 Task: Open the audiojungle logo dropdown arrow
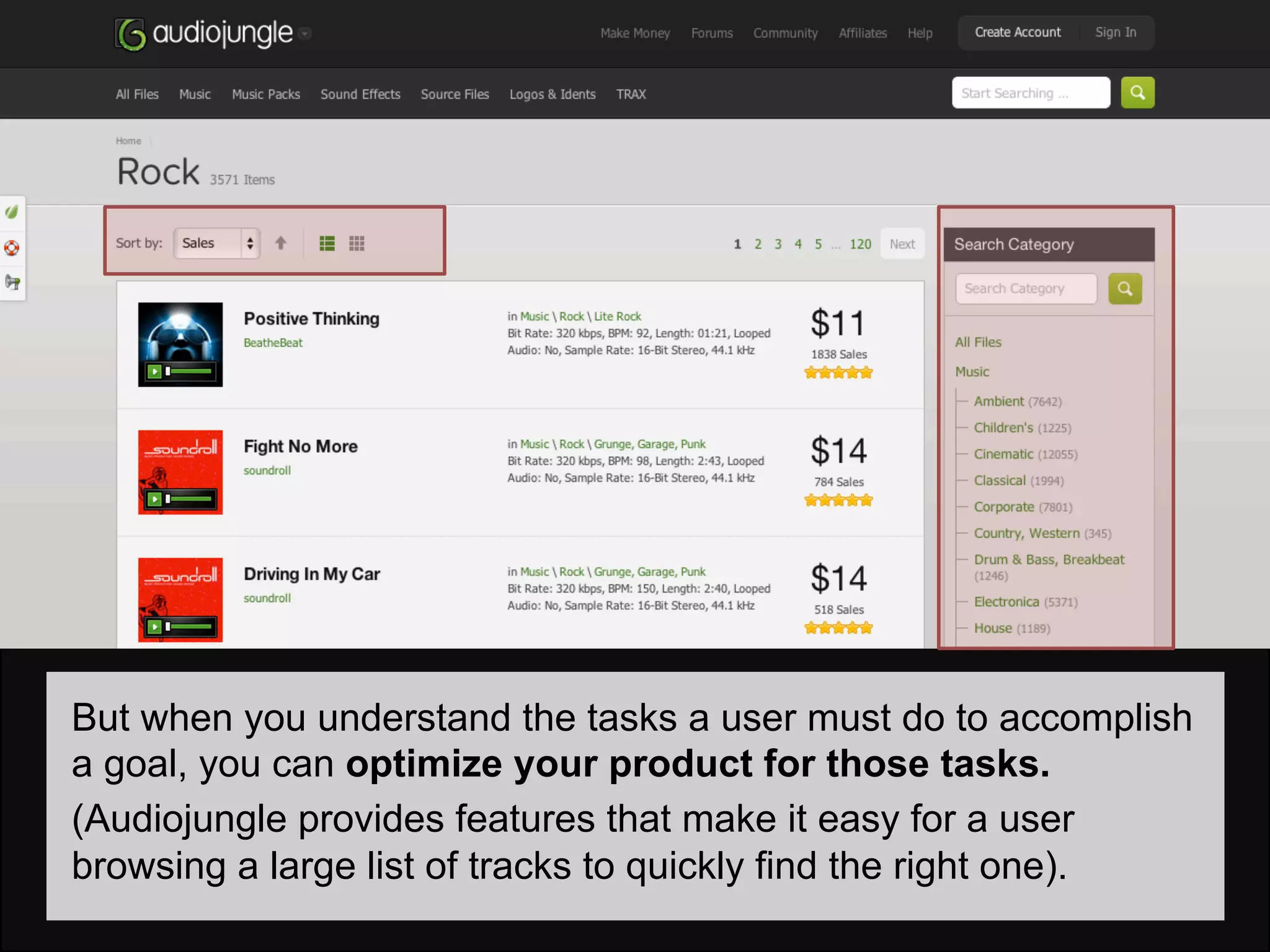[x=304, y=33]
